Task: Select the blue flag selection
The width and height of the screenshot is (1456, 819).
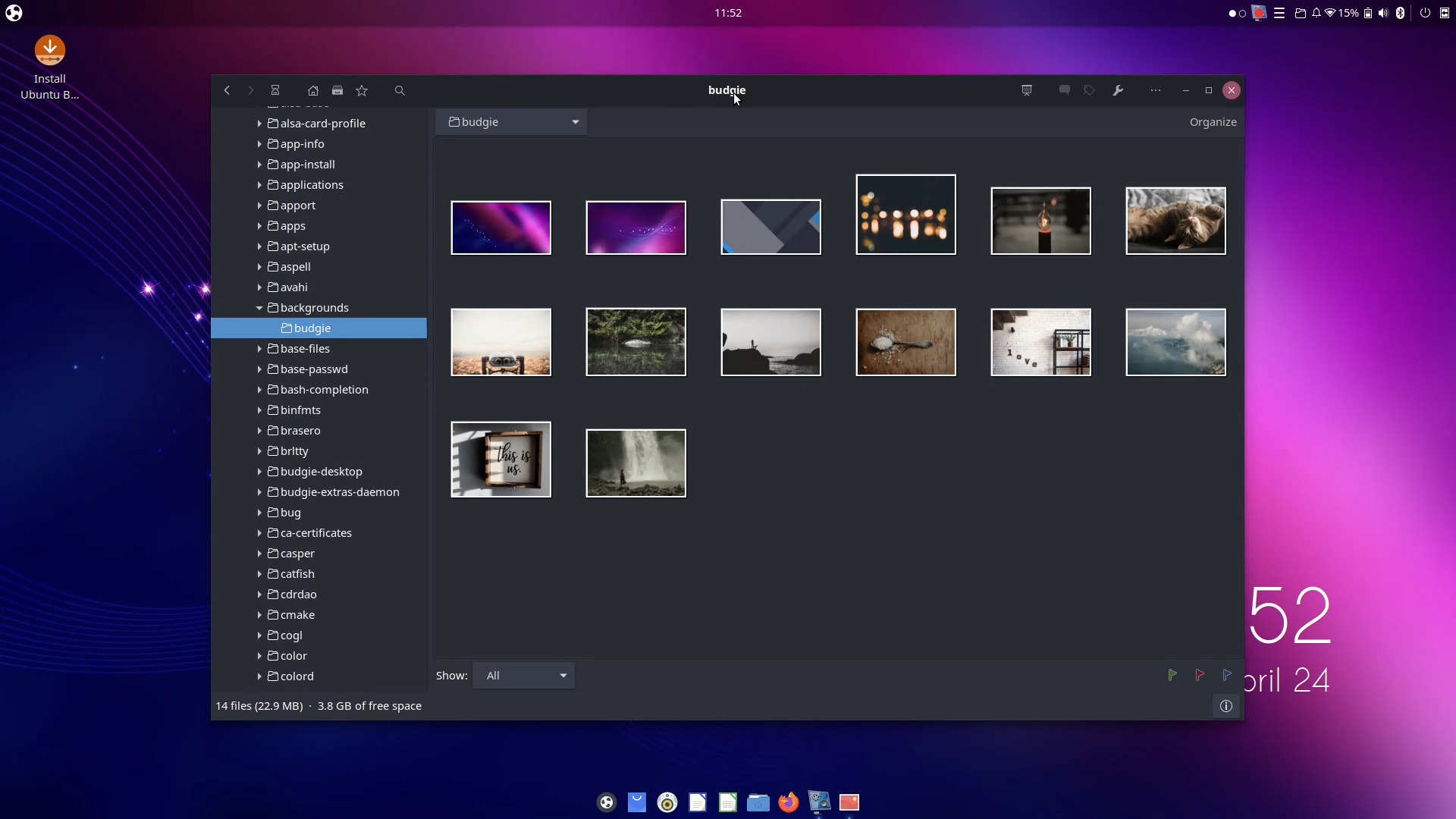Action: [1227, 675]
